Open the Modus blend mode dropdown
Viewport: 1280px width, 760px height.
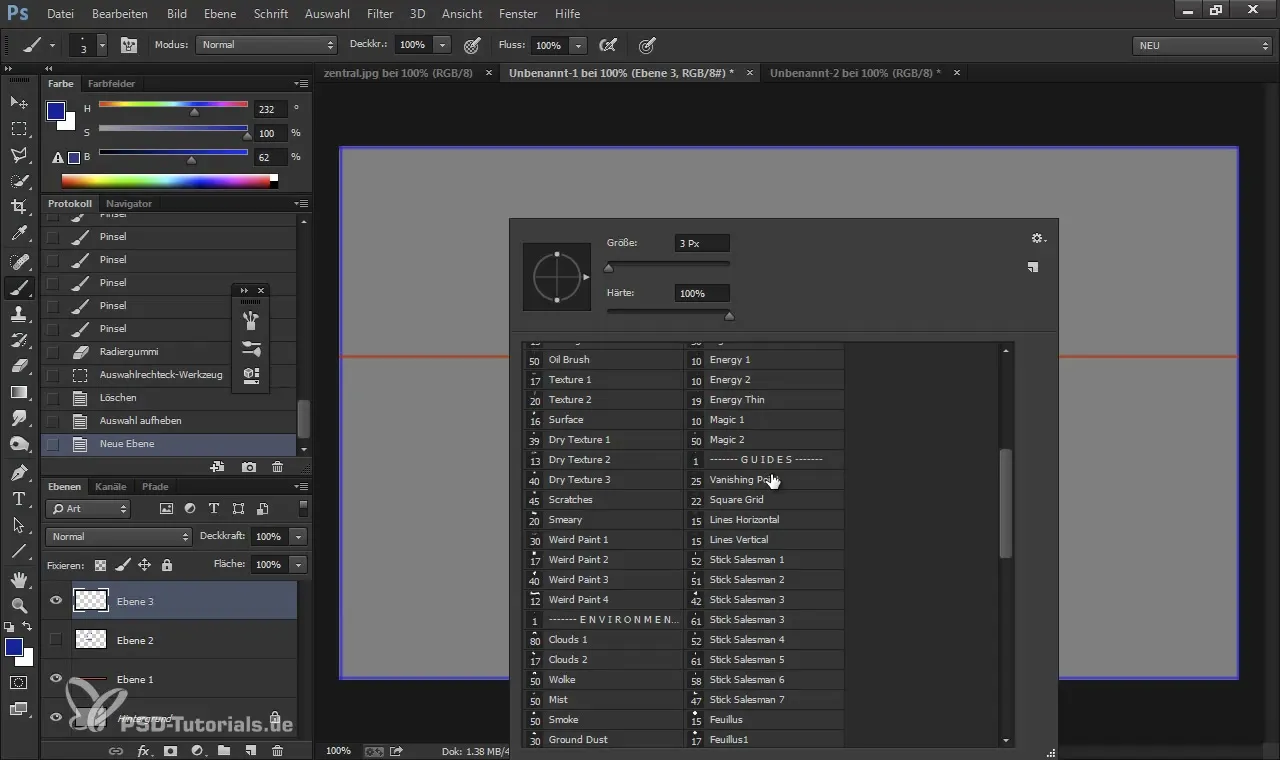point(266,45)
